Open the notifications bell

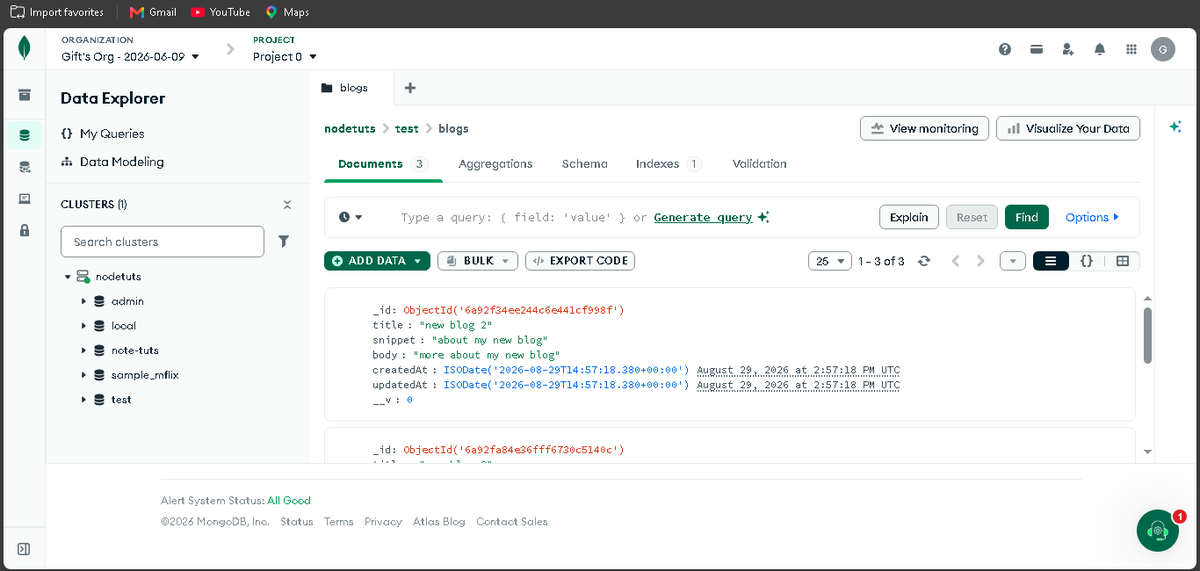1100,49
